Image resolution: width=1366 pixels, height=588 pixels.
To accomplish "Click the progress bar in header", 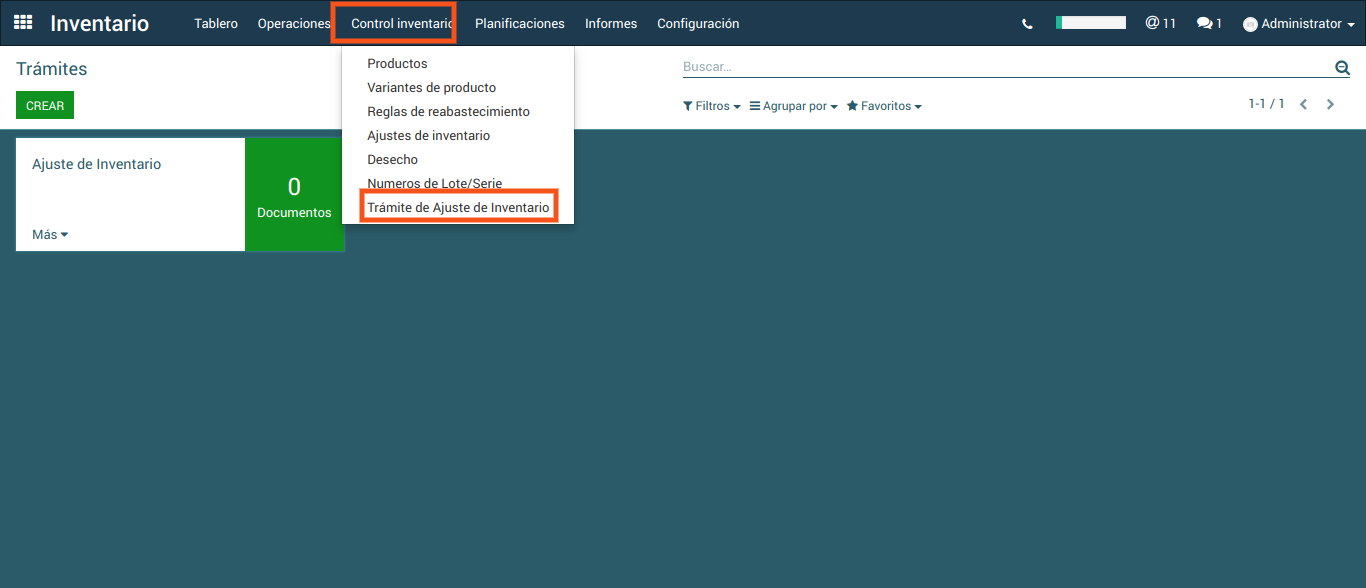I will click(1090, 23).
